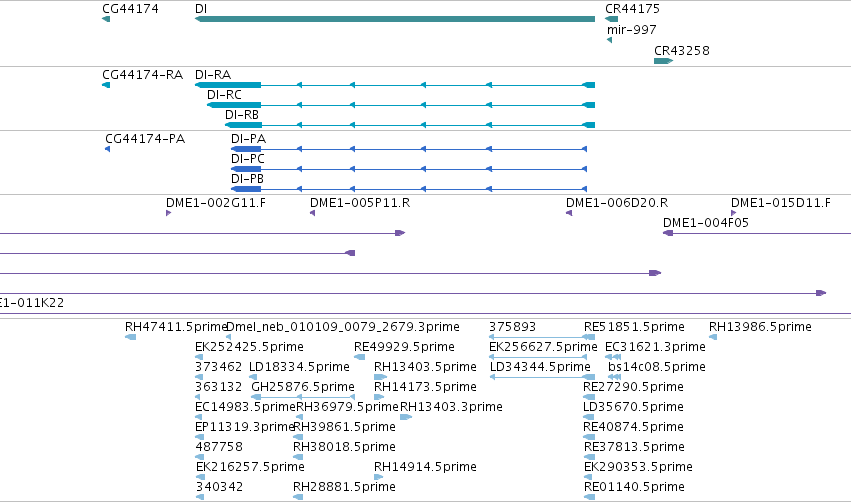The height and width of the screenshot is (502, 851).
Task: Select the RE27290.5prime EST label
Action: pyautogui.click(x=633, y=387)
